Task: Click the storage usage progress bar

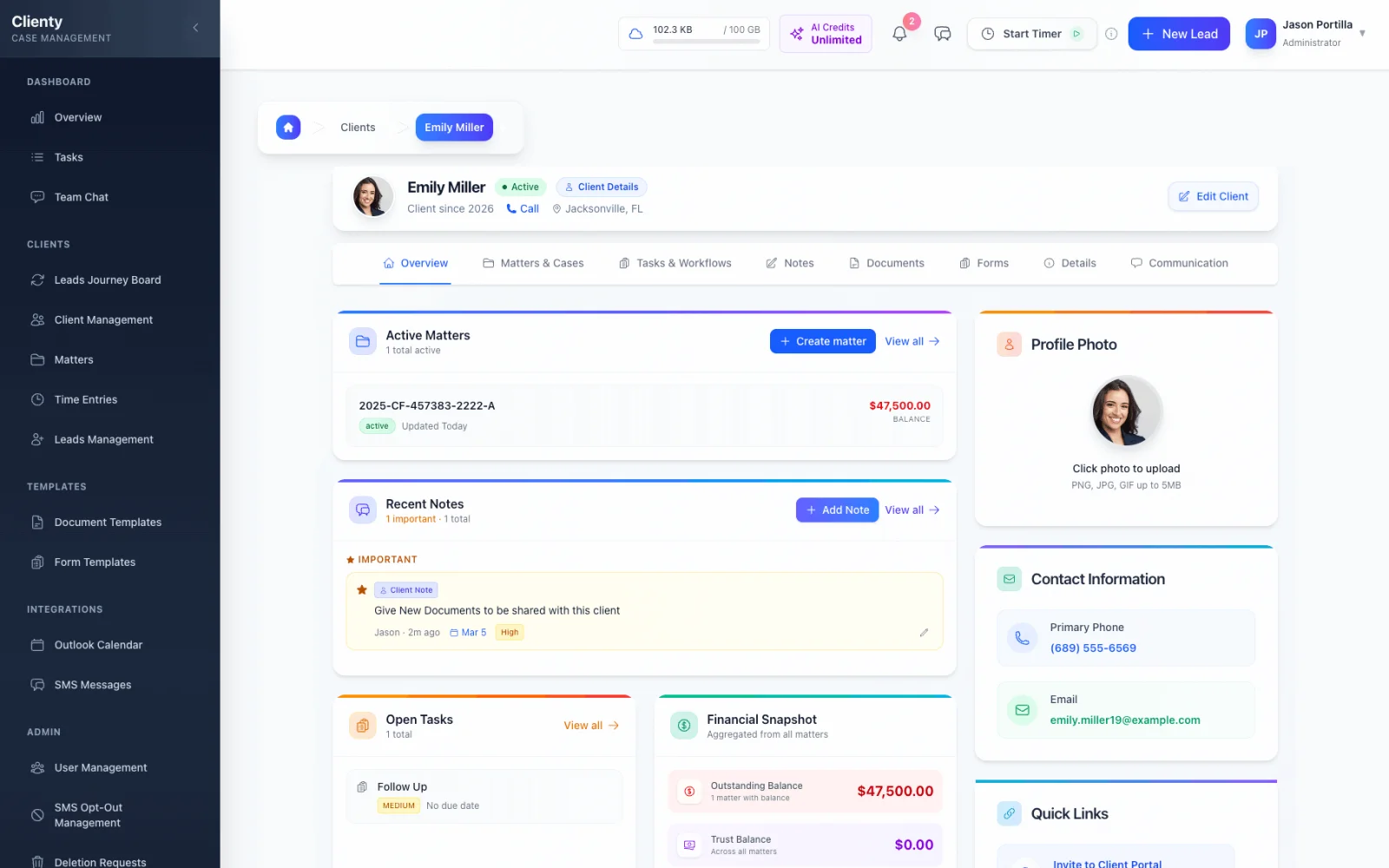Action: [706, 42]
